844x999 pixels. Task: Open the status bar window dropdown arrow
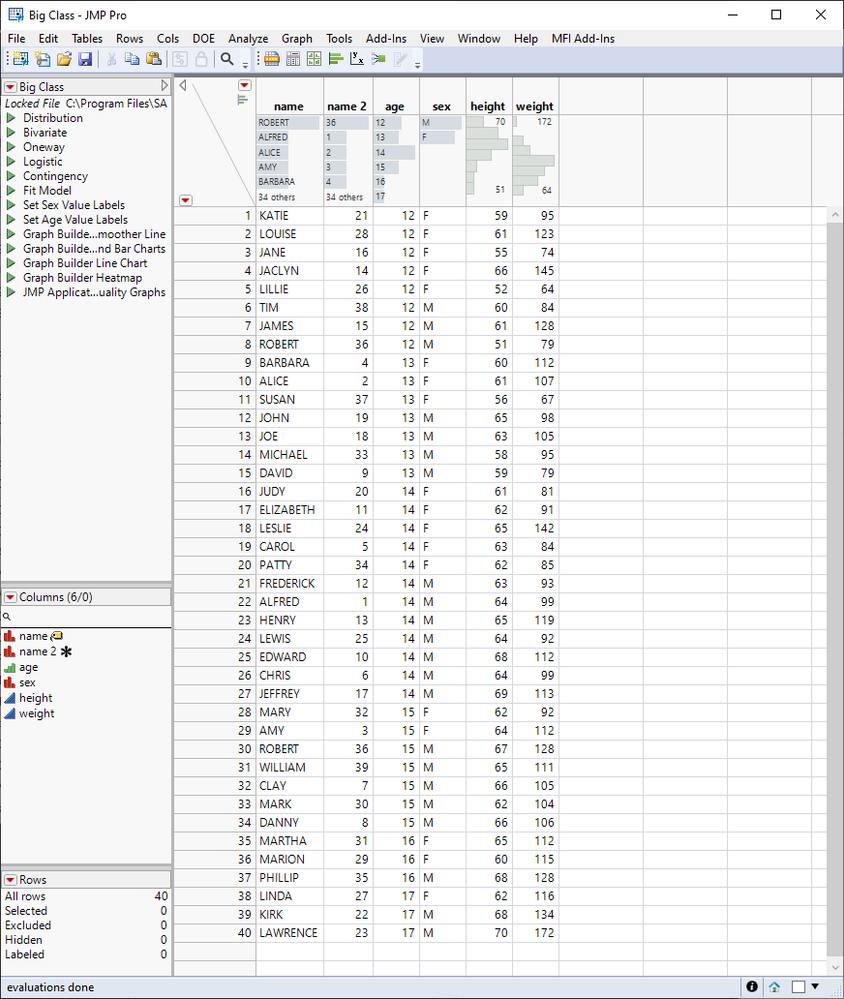[815, 986]
